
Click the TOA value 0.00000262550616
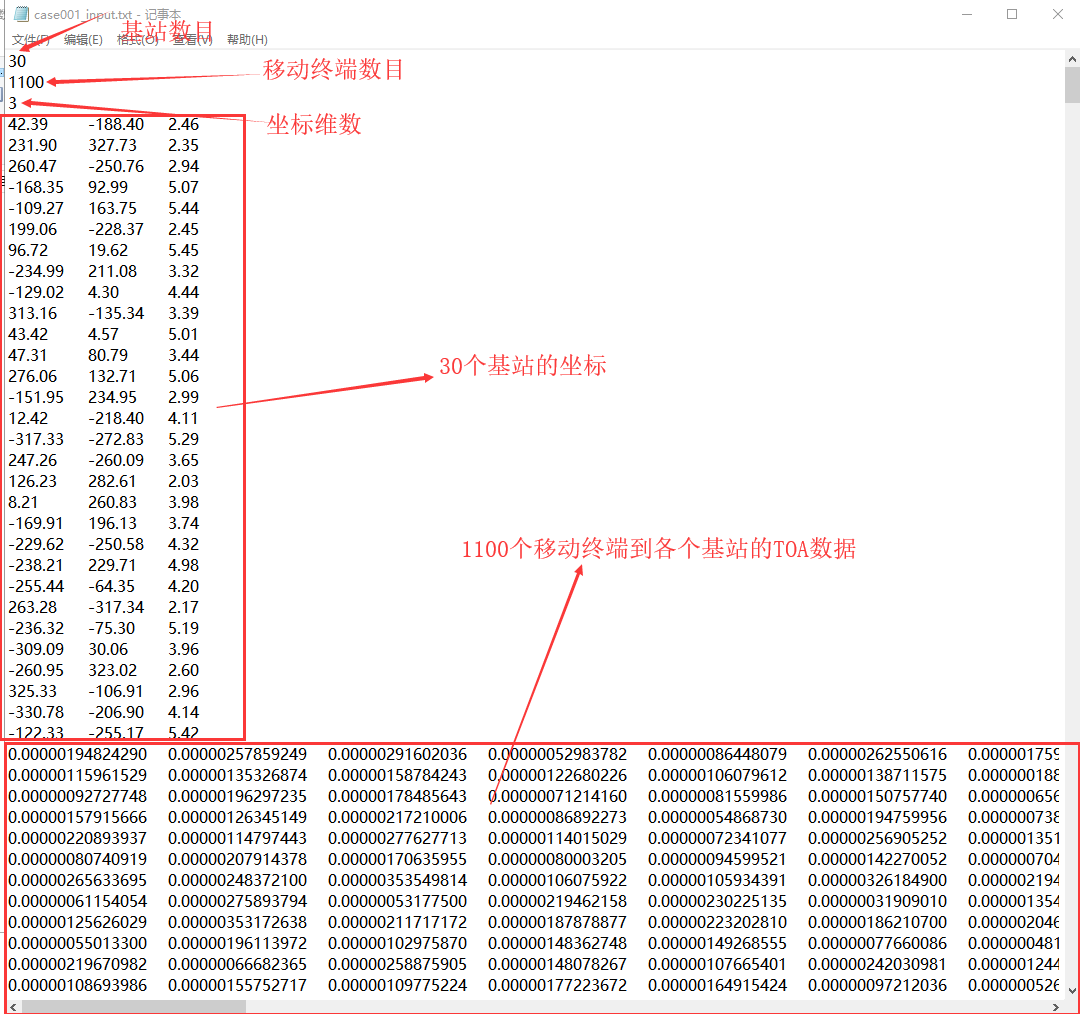878,755
